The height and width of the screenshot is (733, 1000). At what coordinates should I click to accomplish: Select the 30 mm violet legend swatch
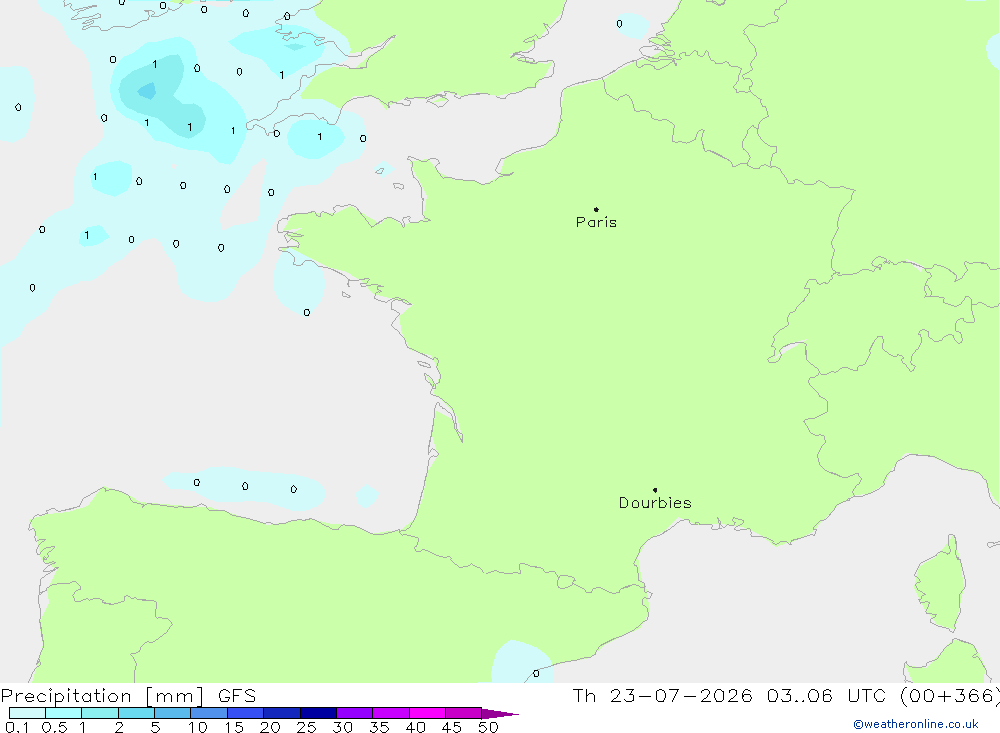click(x=355, y=713)
